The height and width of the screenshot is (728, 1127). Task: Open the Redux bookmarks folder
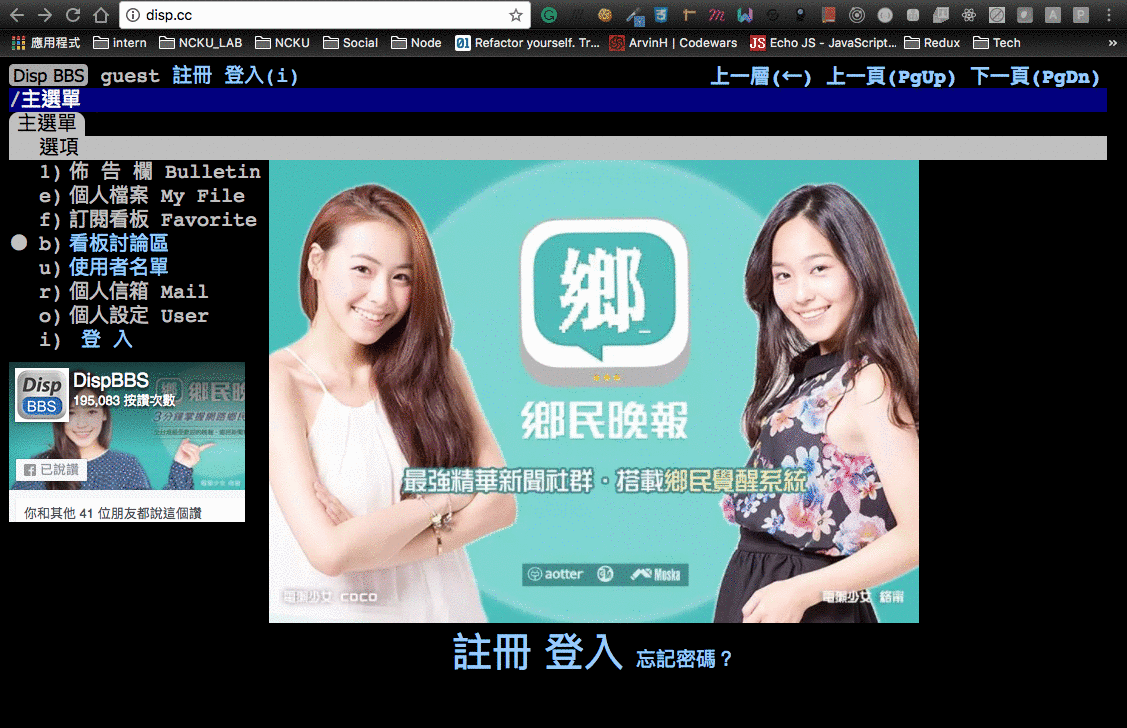(932, 43)
